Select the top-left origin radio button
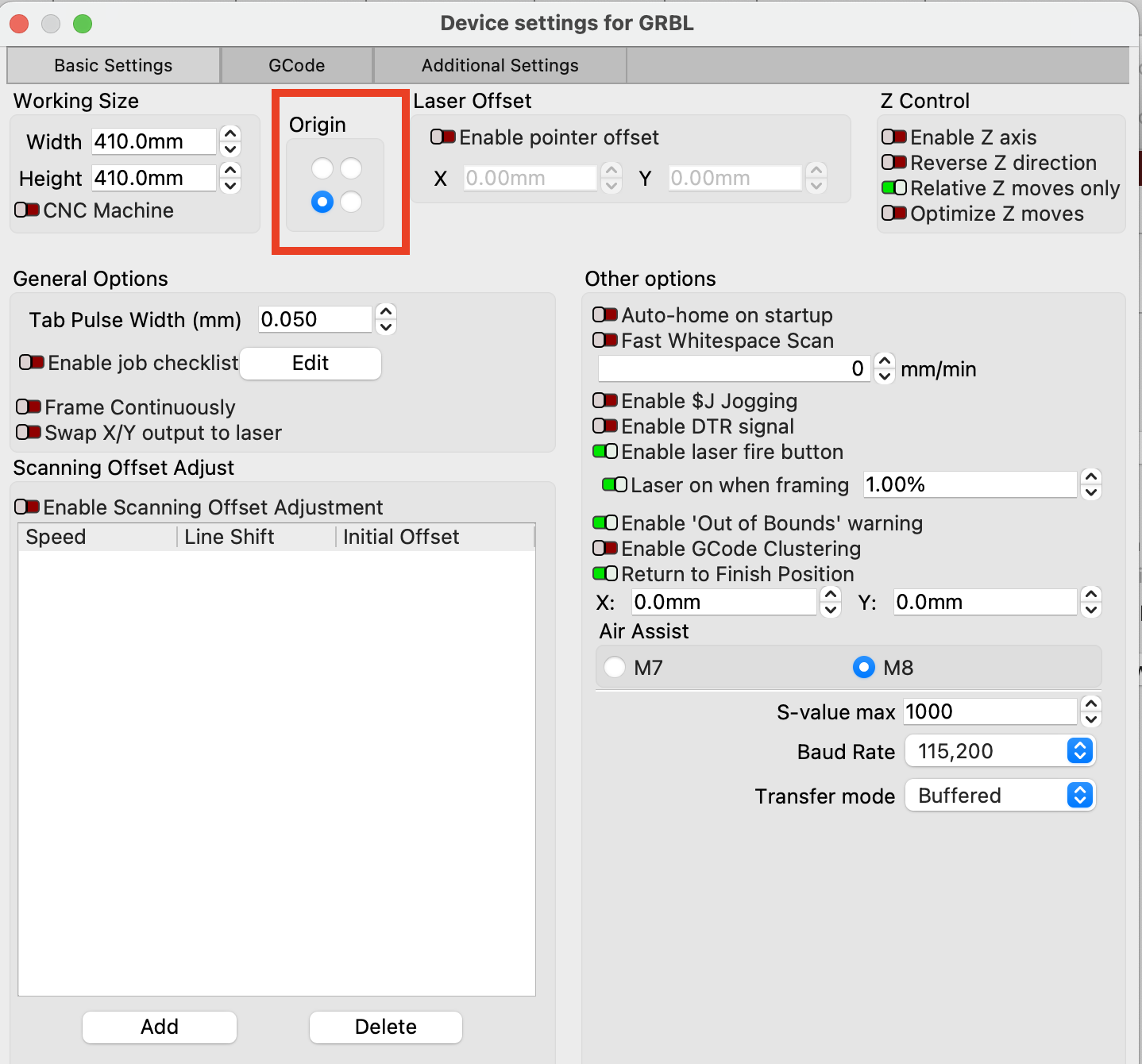Image resolution: width=1142 pixels, height=1064 pixels. [322, 168]
